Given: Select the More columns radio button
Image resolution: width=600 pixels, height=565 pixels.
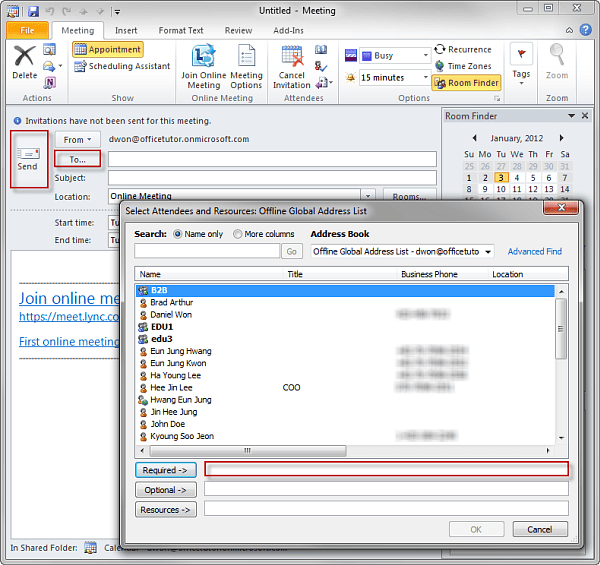Looking at the screenshot, I should (x=238, y=234).
